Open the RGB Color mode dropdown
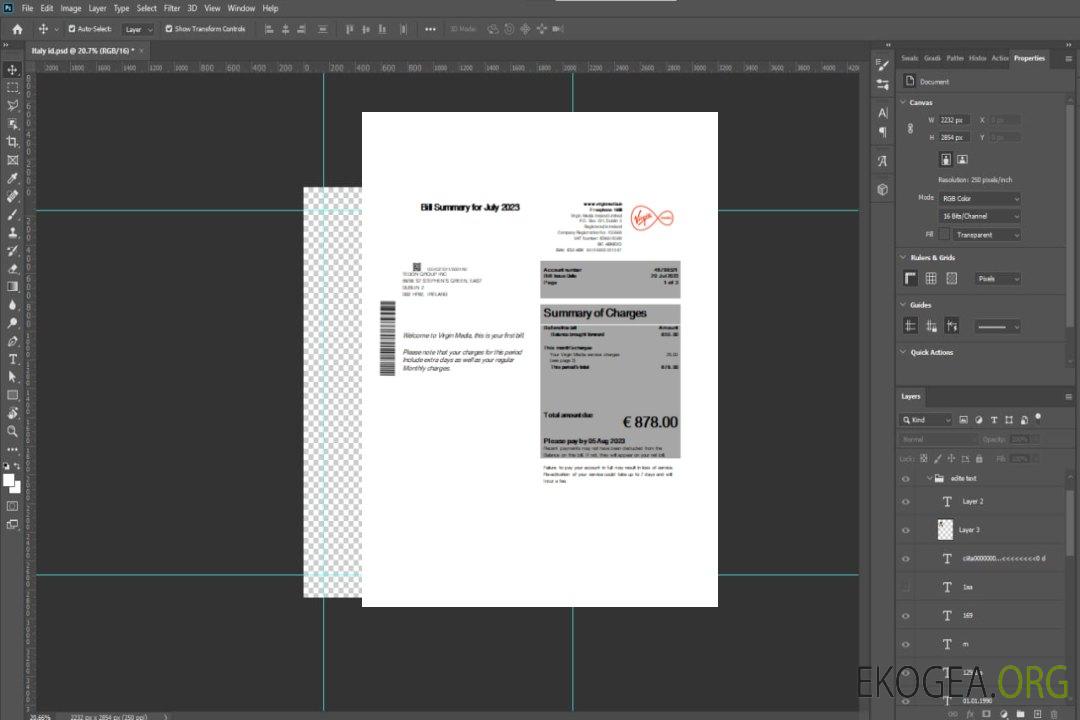The image size is (1080, 720). pyautogui.click(x=980, y=198)
